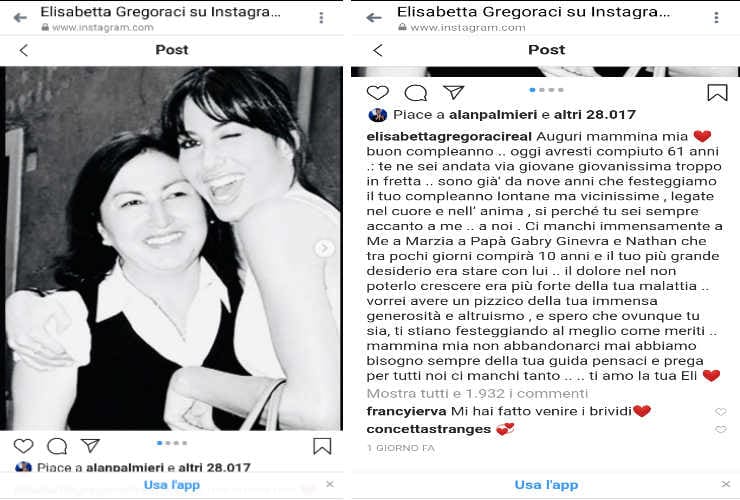The width and height of the screenshot is (740, 500).
Task: Tap the send paper plane on right screen
Action: tap(454, 92)
